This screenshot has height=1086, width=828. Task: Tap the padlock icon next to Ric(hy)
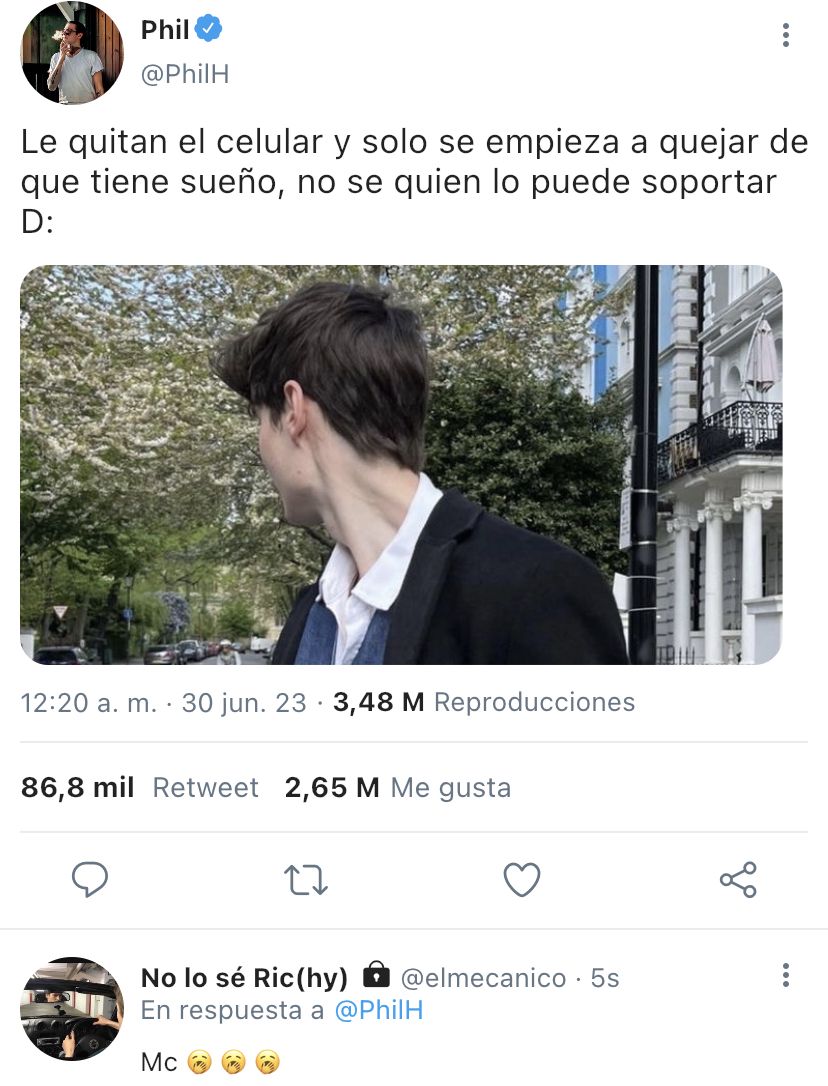point(376,974)
